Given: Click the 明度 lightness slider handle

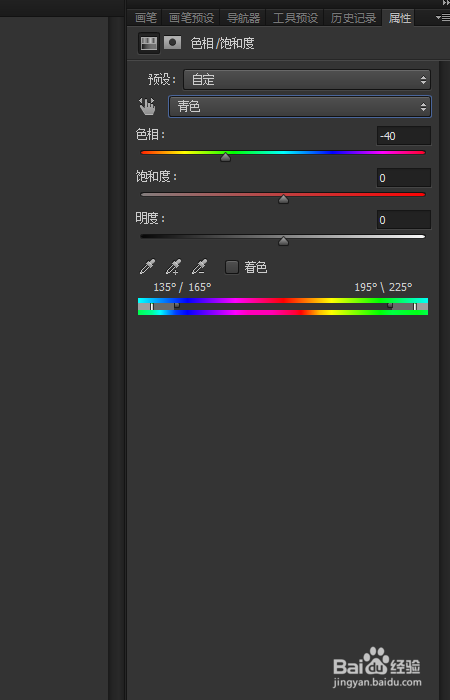Looking at the screenshot, I should click(x=283, y=242).
